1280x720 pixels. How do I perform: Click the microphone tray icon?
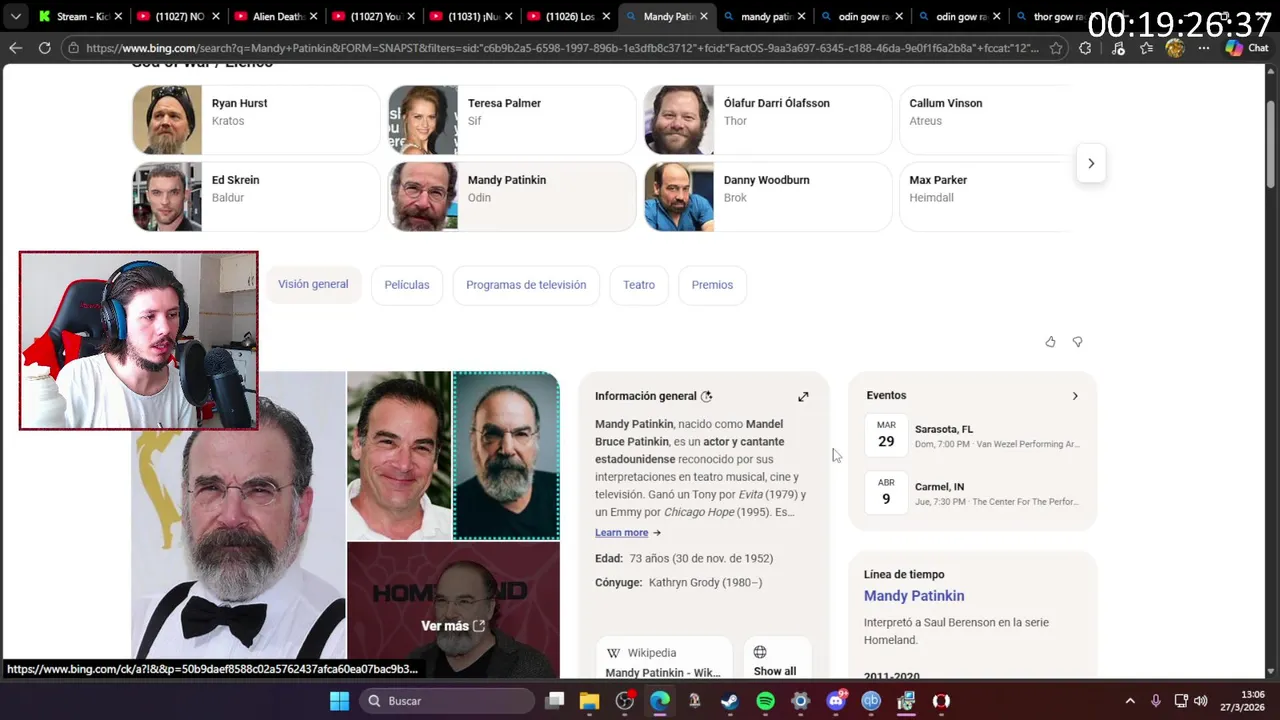(x=1156, y=701)
